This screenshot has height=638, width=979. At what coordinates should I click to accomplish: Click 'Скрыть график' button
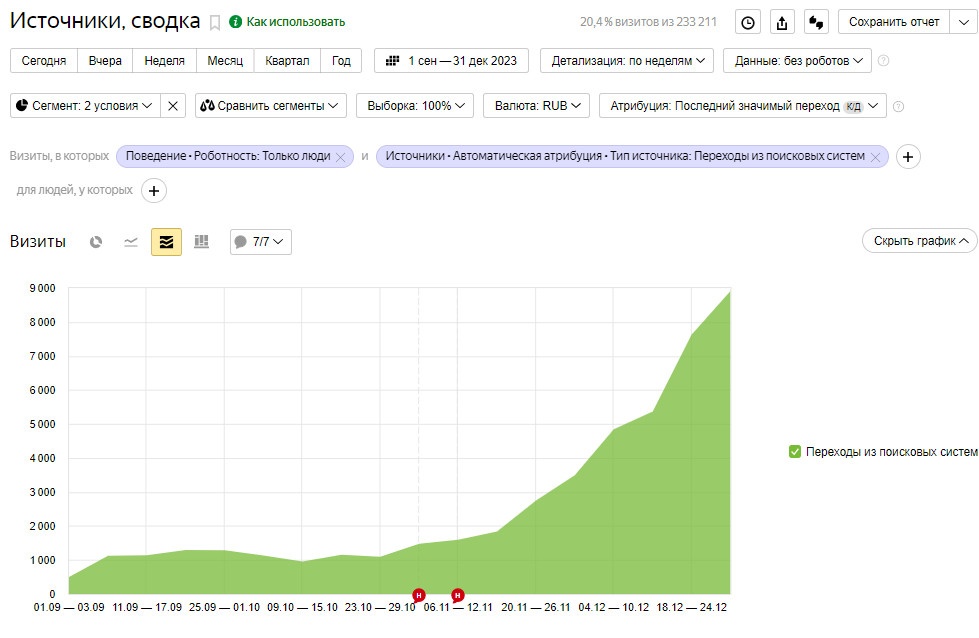[x=920, y=241]
